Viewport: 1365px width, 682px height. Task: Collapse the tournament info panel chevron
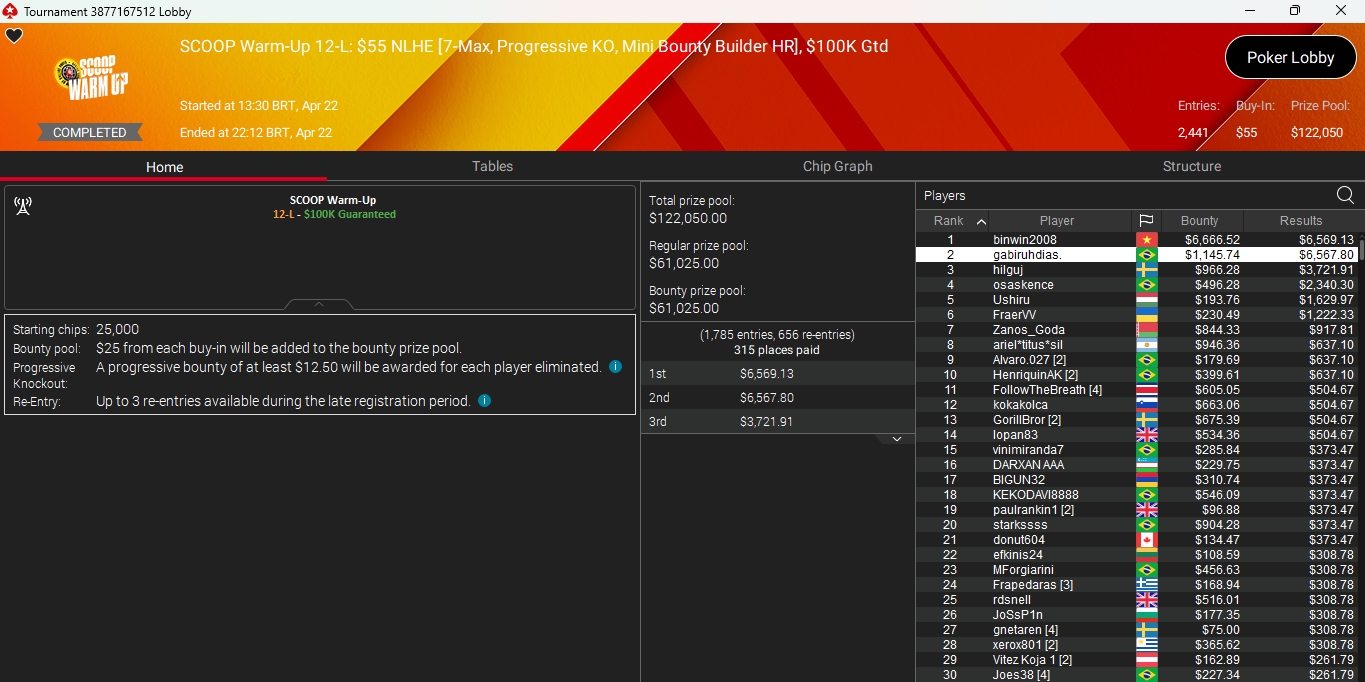tap(319, 304)
